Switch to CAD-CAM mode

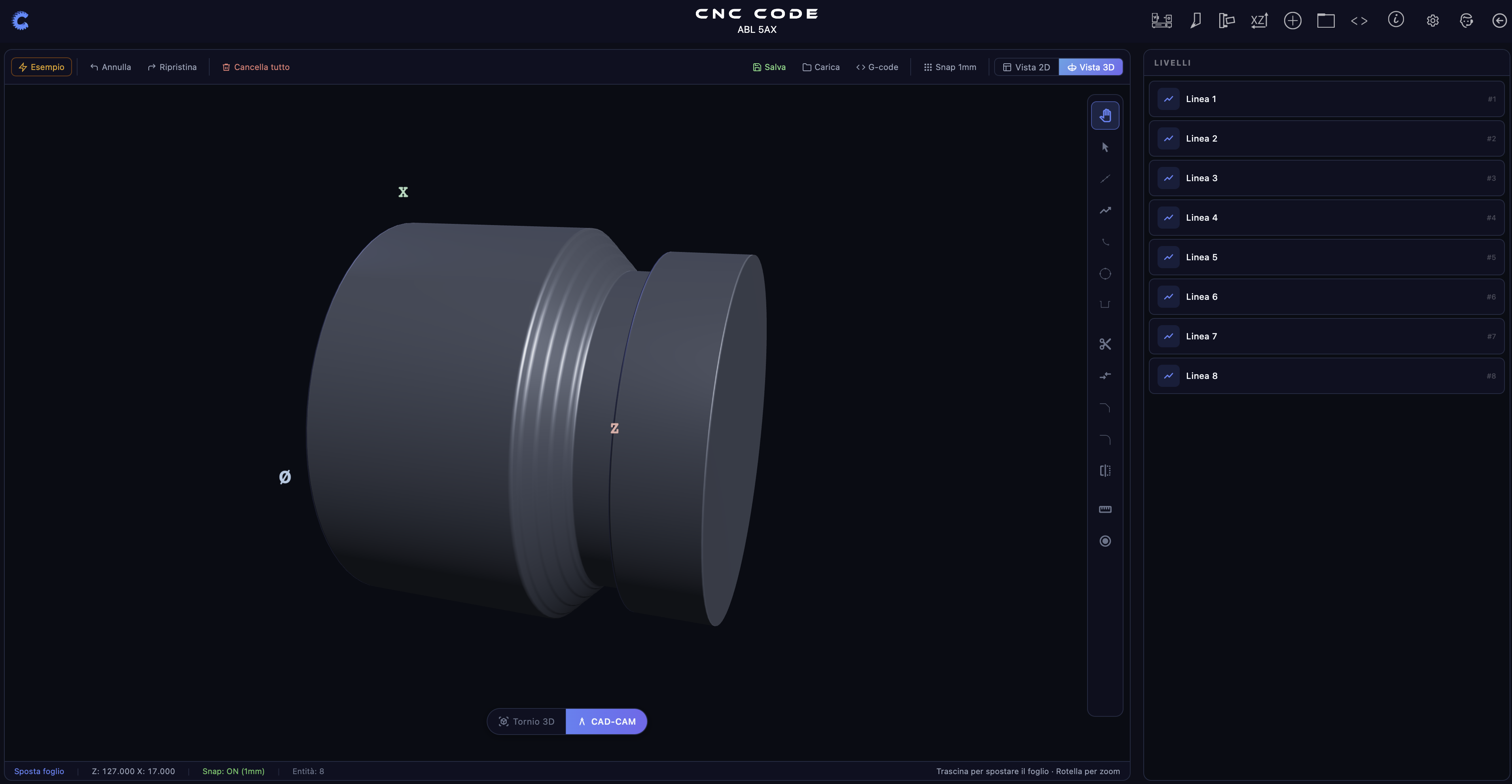click(607, 722)
